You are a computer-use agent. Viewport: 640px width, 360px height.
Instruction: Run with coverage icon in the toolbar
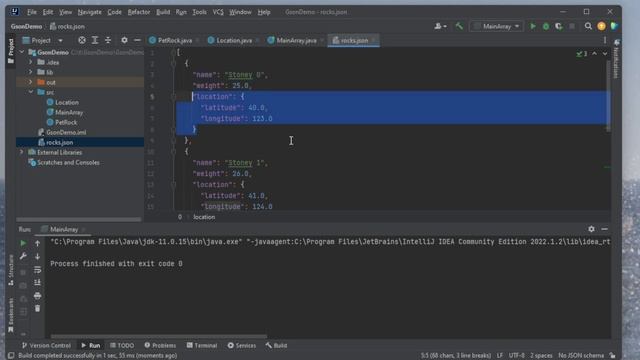(559, 26)
